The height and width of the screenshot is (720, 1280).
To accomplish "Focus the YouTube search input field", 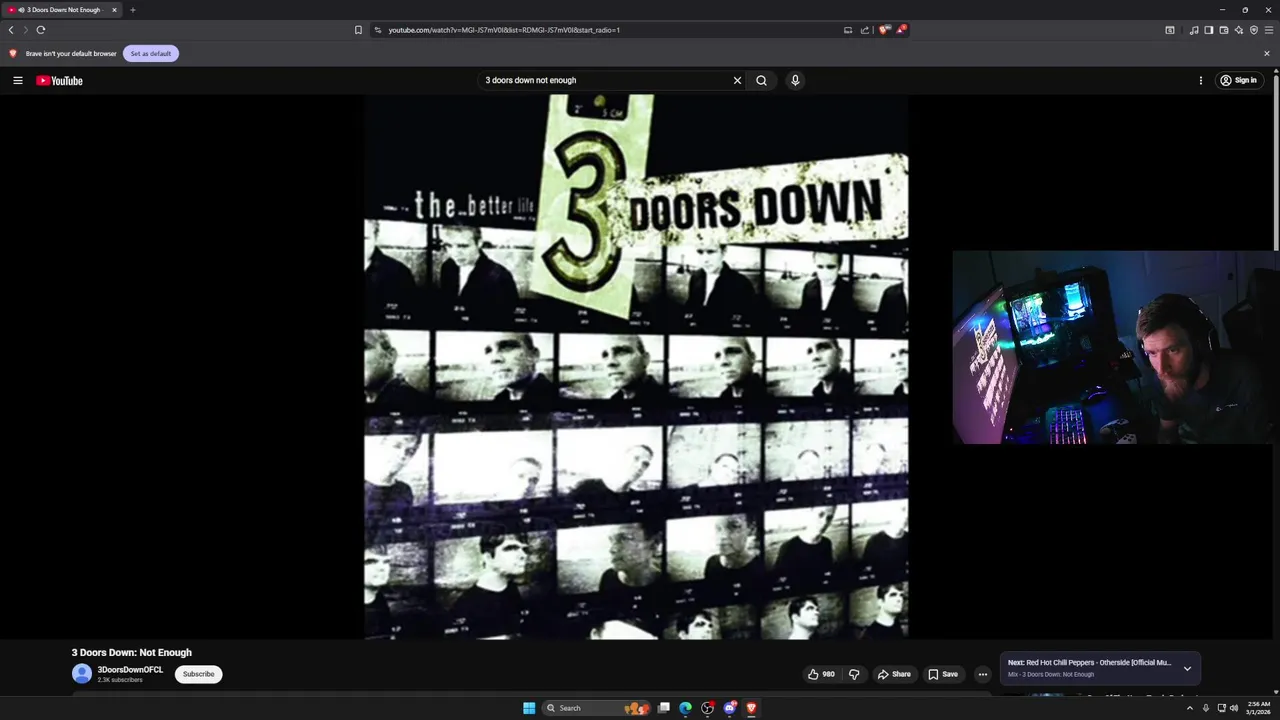I will point(605,80).
